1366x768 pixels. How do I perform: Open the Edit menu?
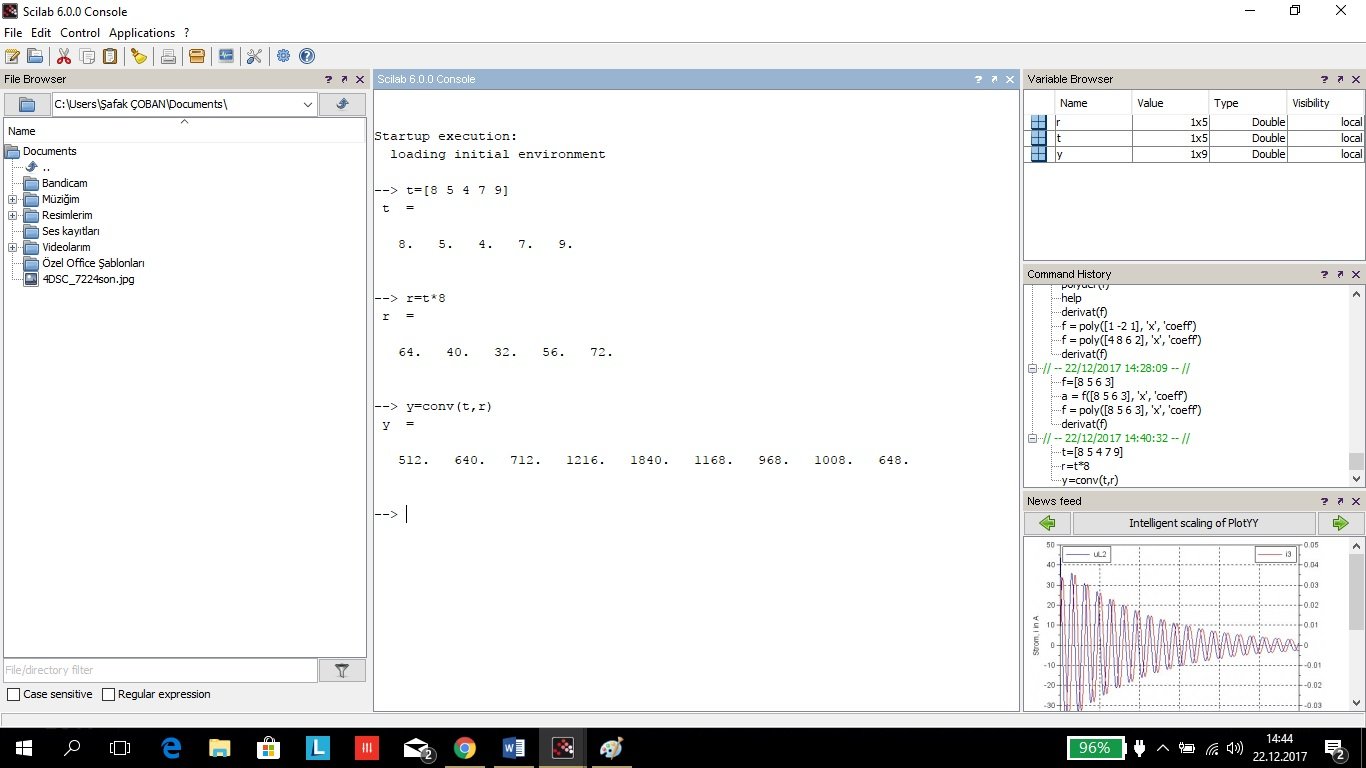[x=41, y=33]
